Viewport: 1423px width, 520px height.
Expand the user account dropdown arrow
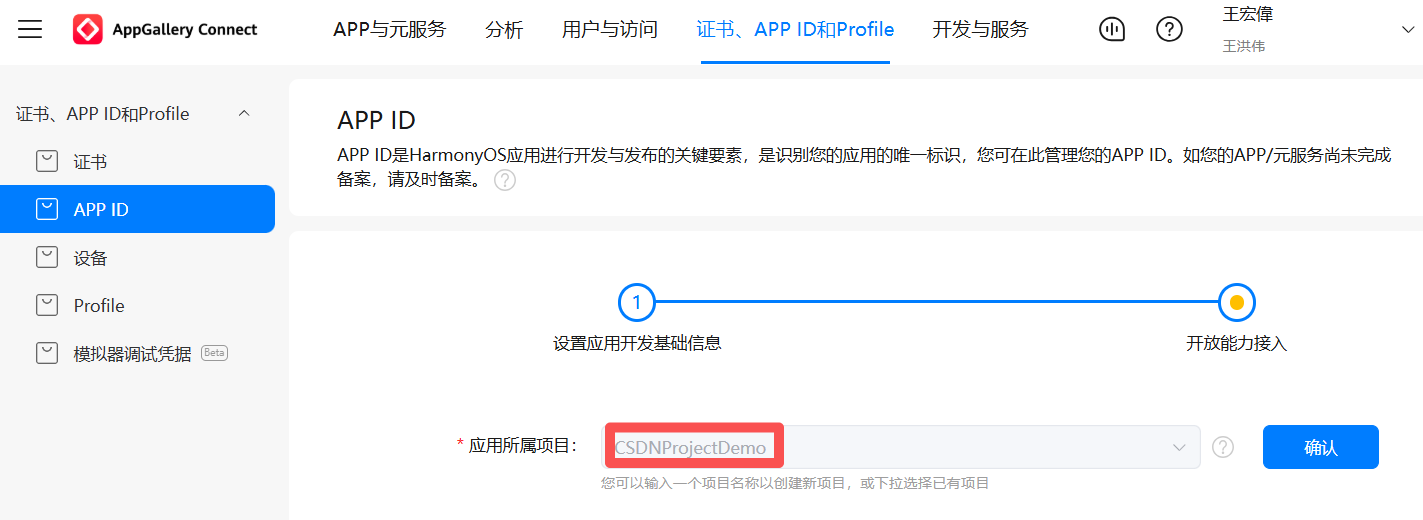1408,30
